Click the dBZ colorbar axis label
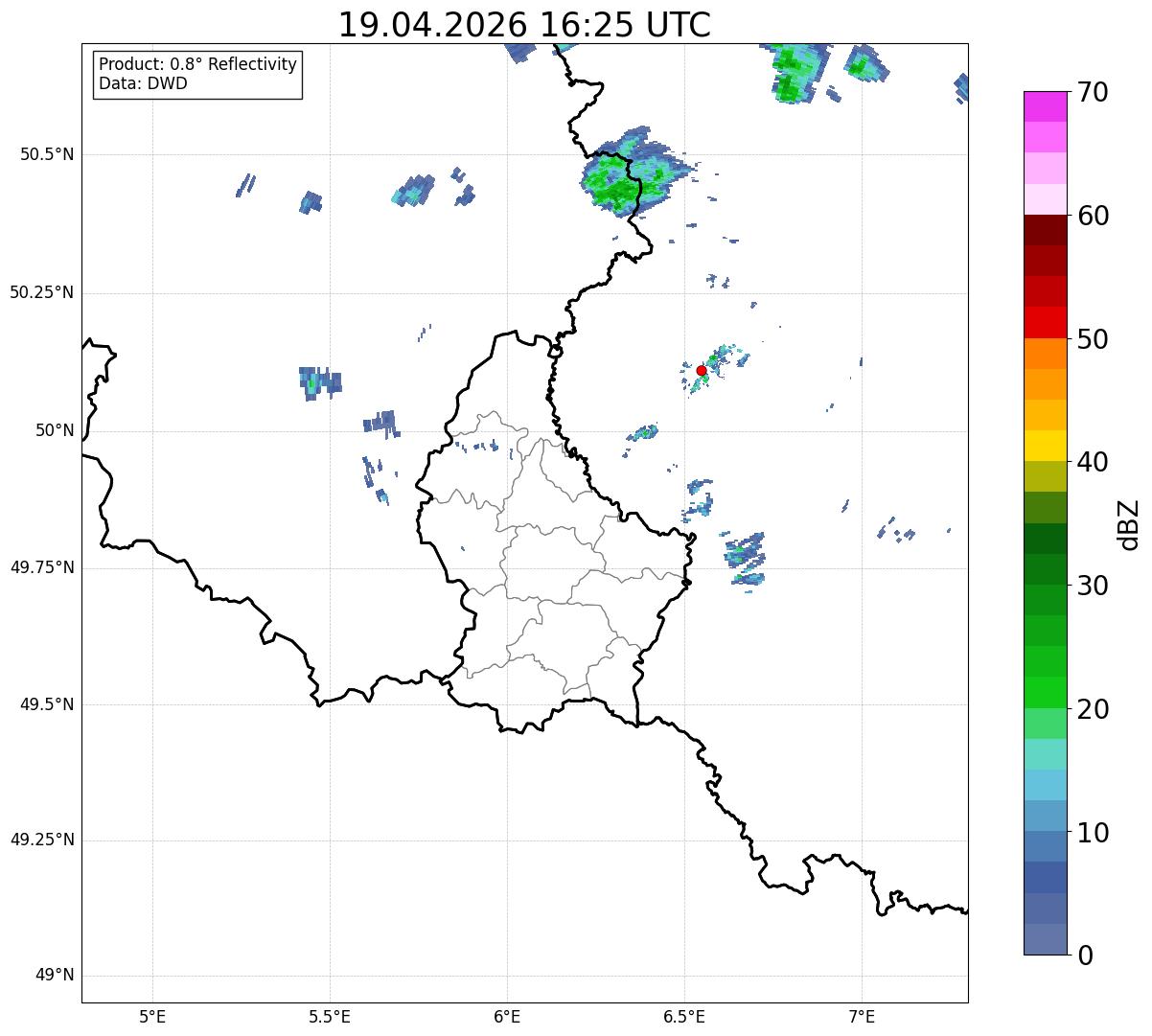Viewport: 1152px width, 1036px height. tap(1129, 523)
